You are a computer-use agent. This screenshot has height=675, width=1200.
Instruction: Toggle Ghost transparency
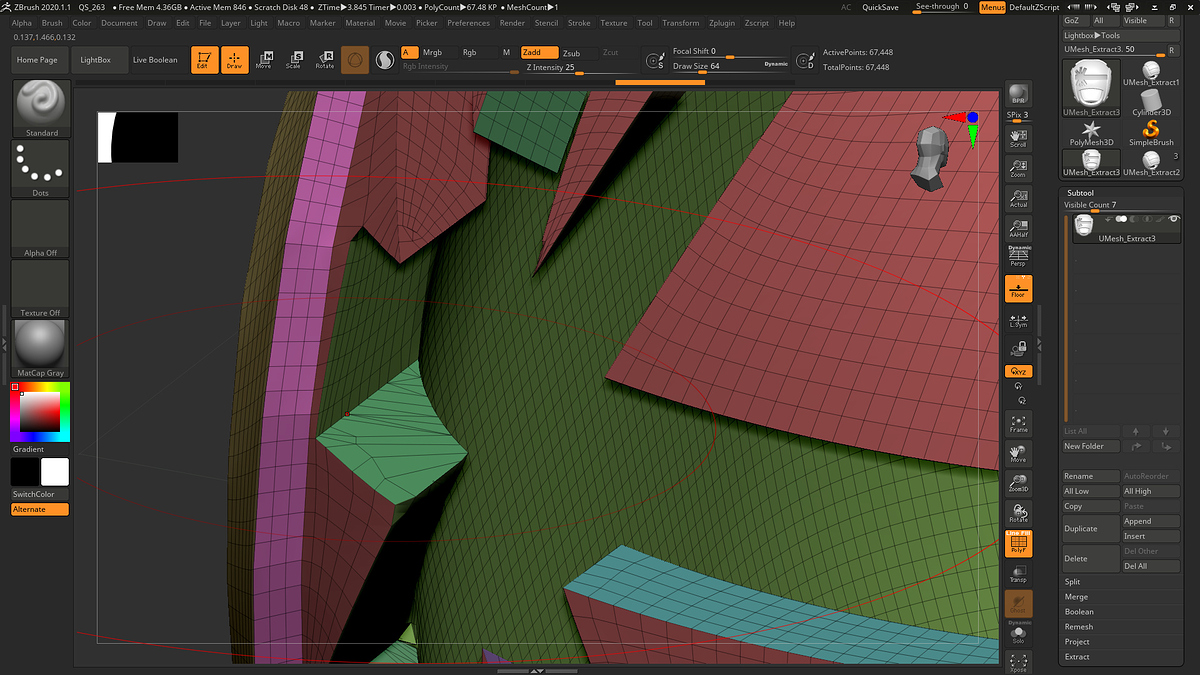[x=1018, y=604]
